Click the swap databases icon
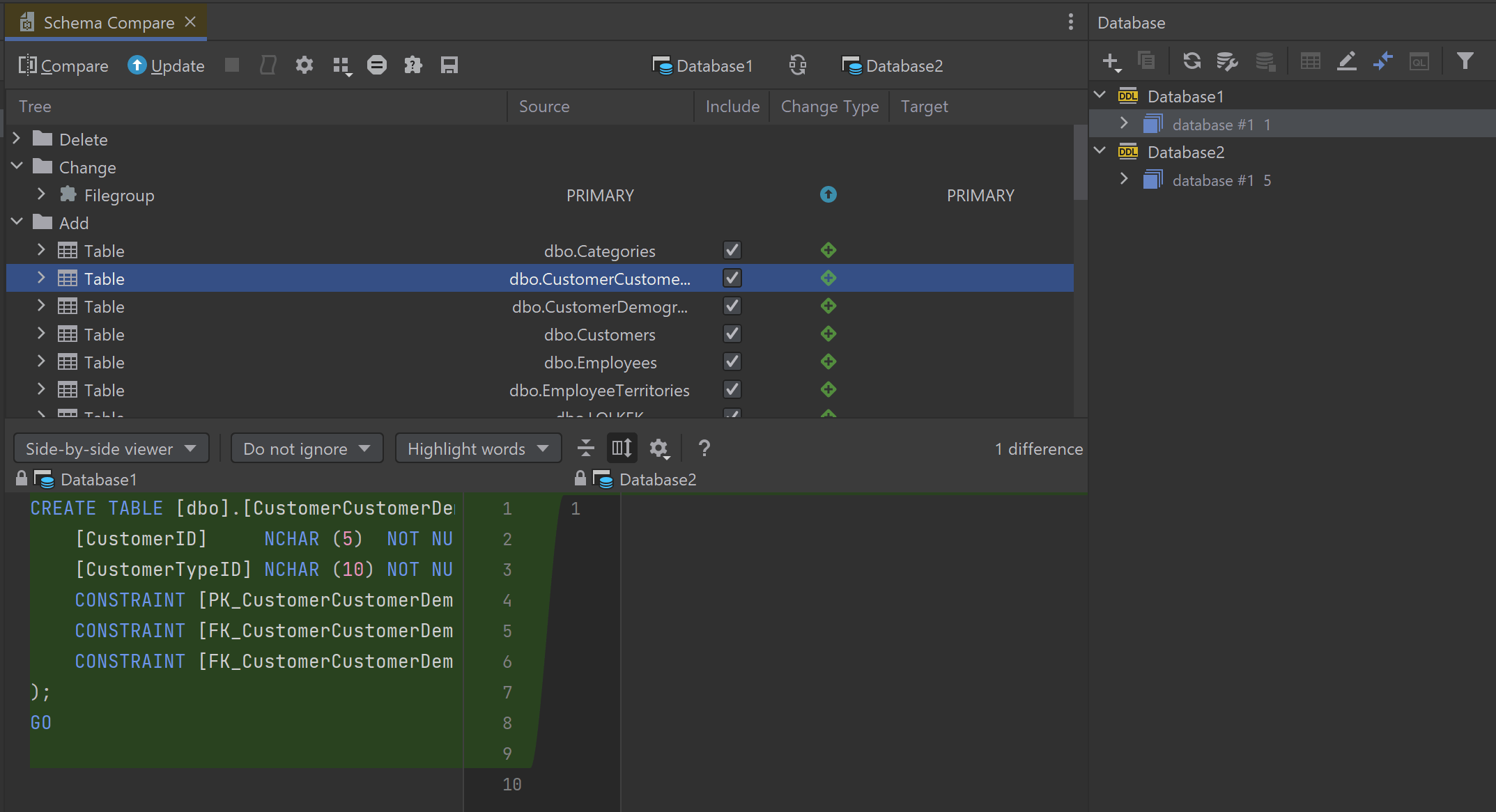This screenshot has width=1496, height=812. [797, 65]
